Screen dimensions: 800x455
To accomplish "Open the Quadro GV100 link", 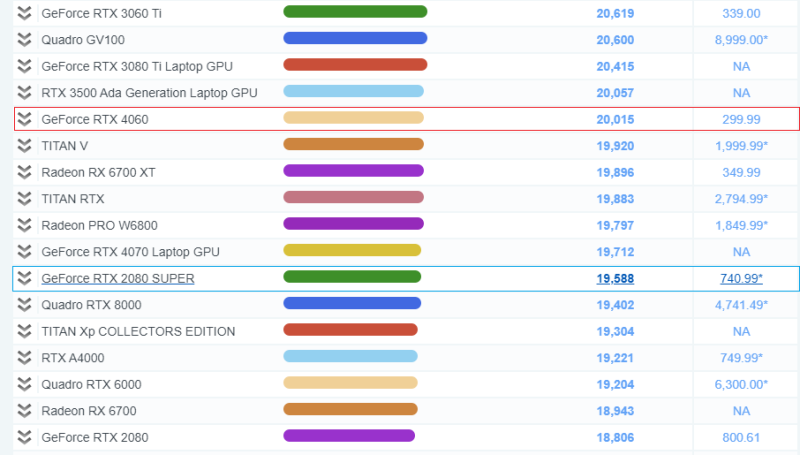I will 83,40.
